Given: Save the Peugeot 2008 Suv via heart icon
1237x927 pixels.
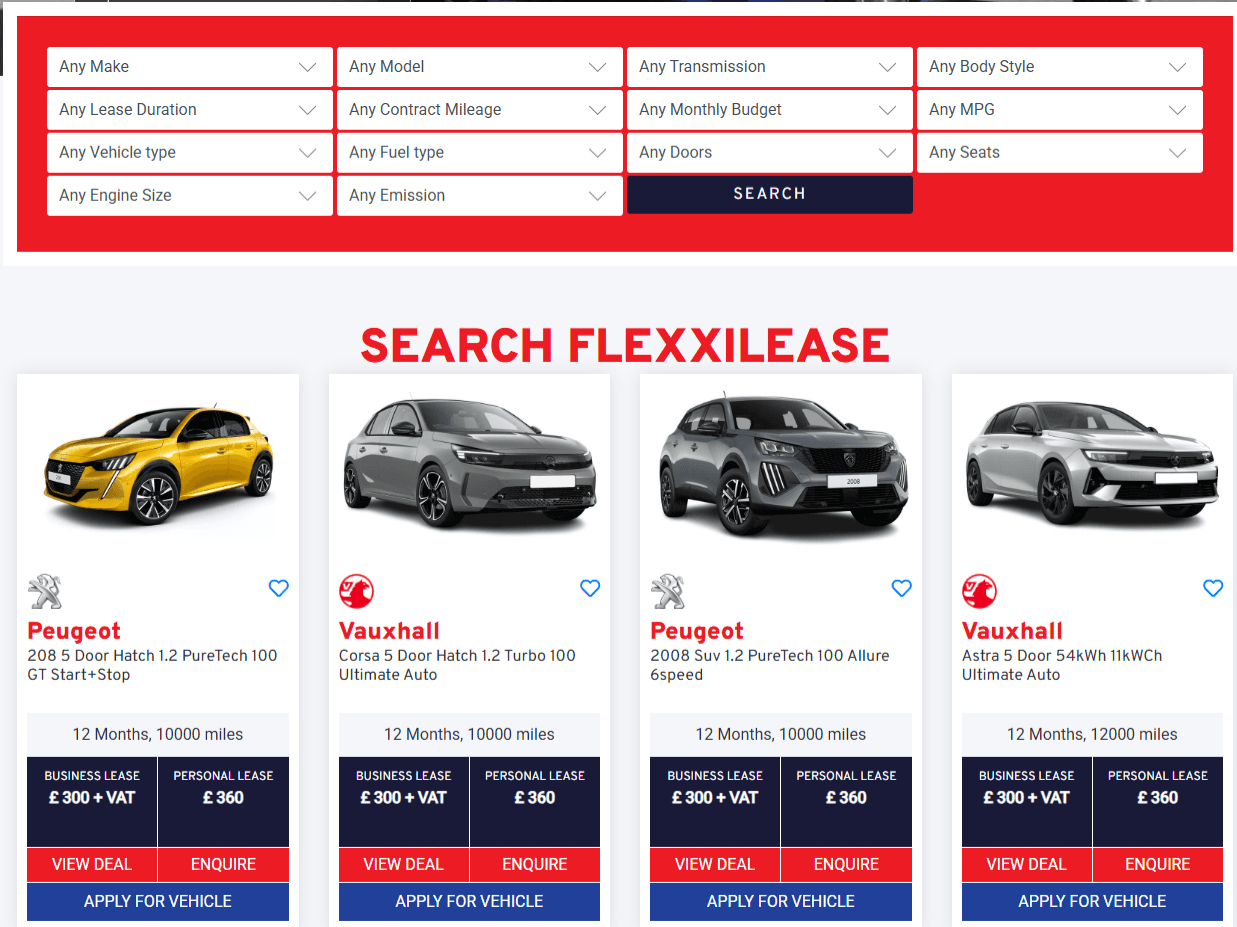Looking at the screenshot, I should click(x=902, y=588).
